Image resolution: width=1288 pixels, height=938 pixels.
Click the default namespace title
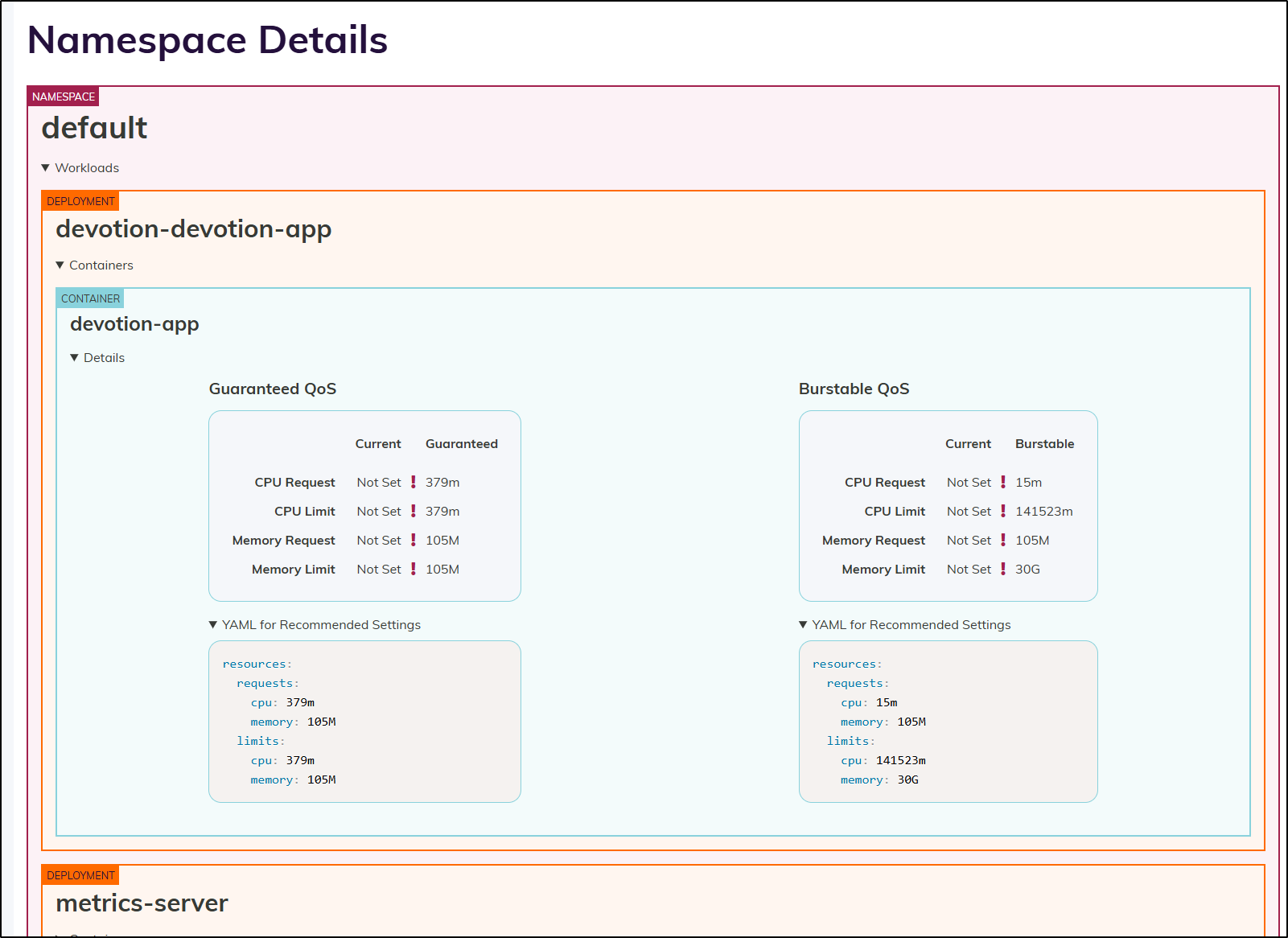94,128
